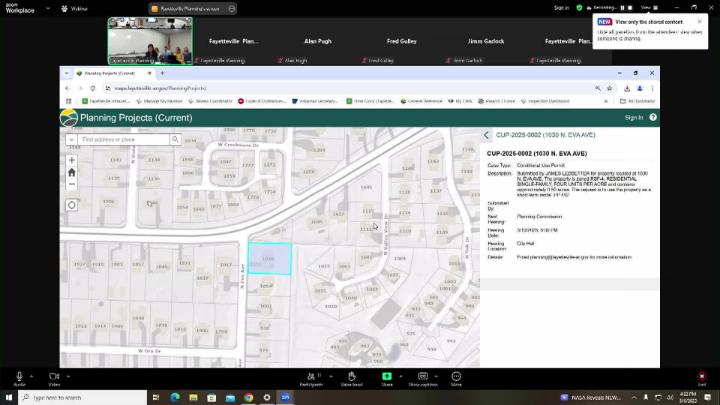Click Raise hand in Zoom

[352, 379]
